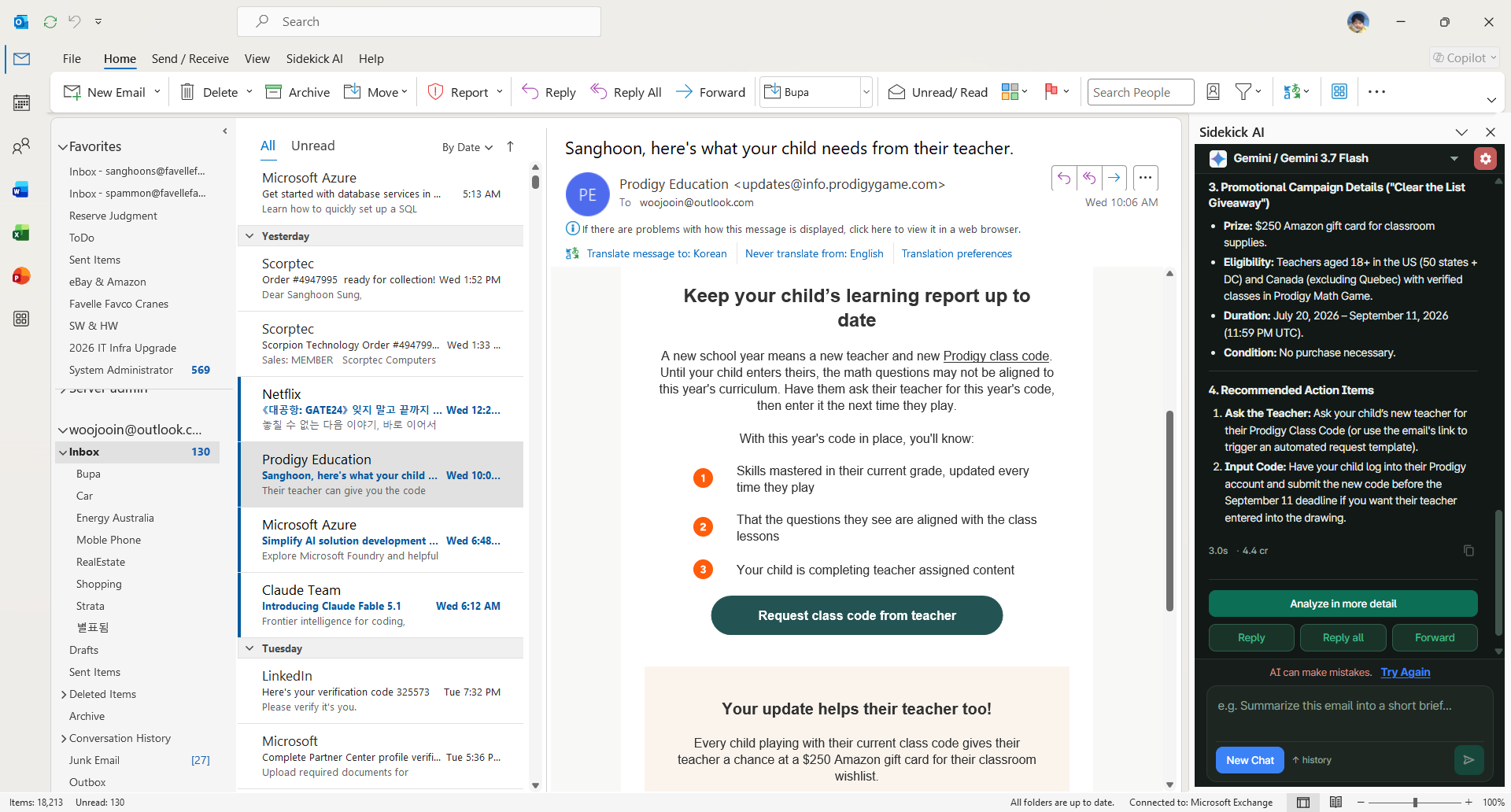Expand the ribbon display options chevron
Image resolution: width=1511 pixels, height=812 pixels.
pyautogui.click(x=1491, y=100)
